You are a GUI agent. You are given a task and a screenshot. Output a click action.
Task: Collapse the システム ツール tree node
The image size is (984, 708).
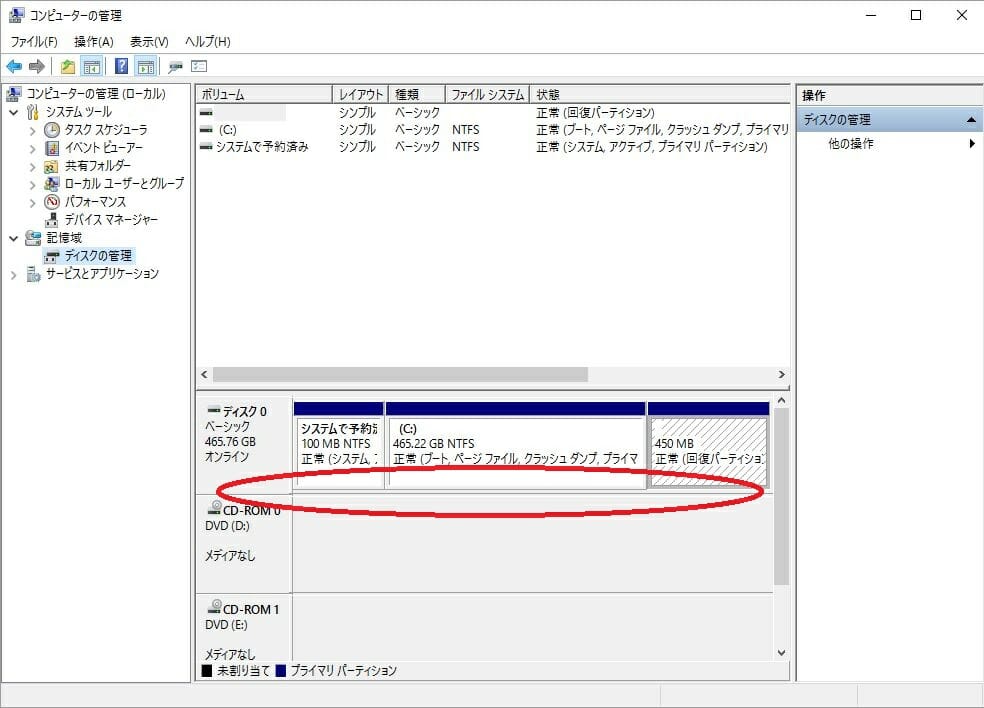point(14,112)
